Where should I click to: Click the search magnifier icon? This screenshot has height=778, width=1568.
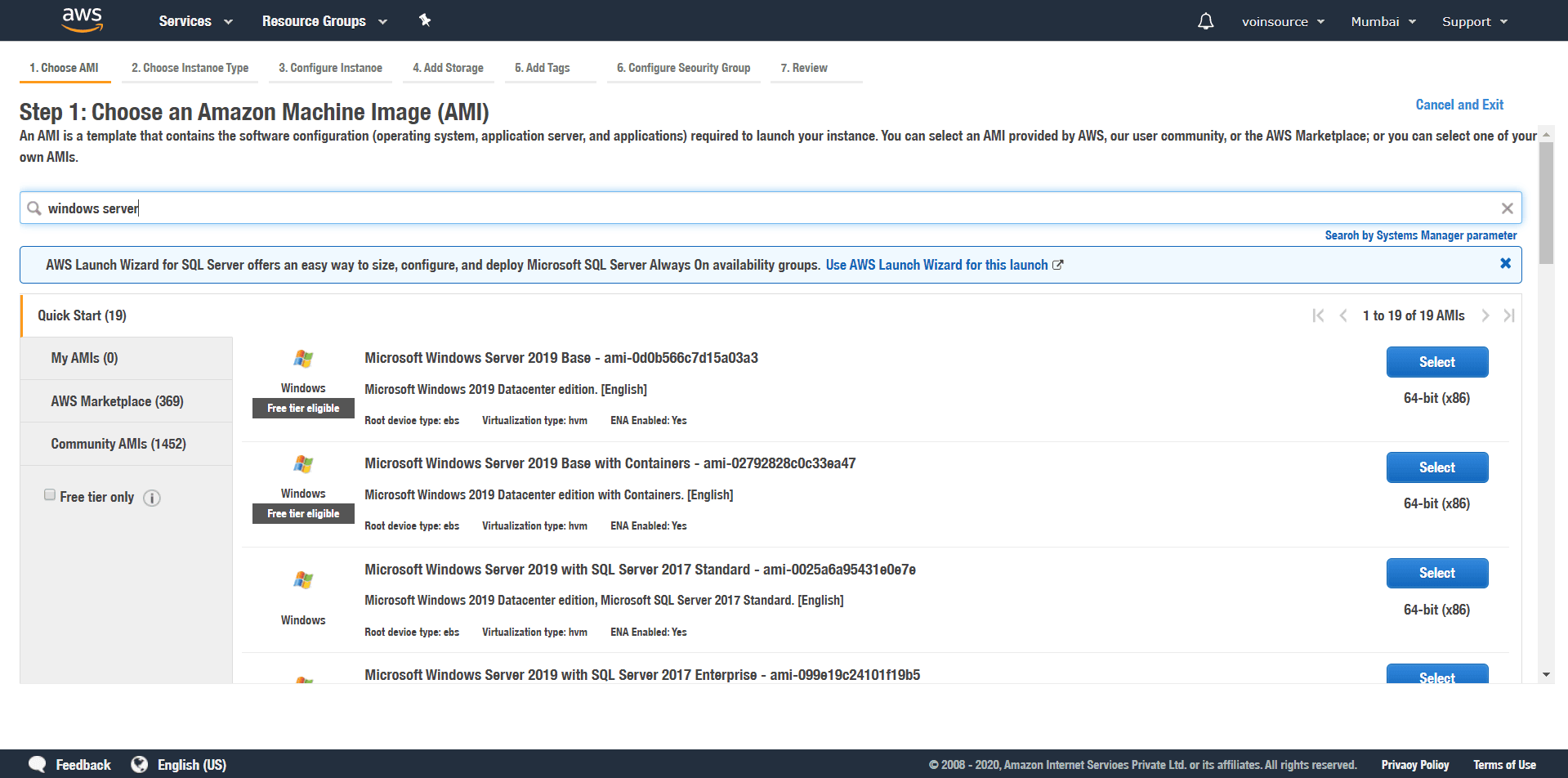[34, 208]
